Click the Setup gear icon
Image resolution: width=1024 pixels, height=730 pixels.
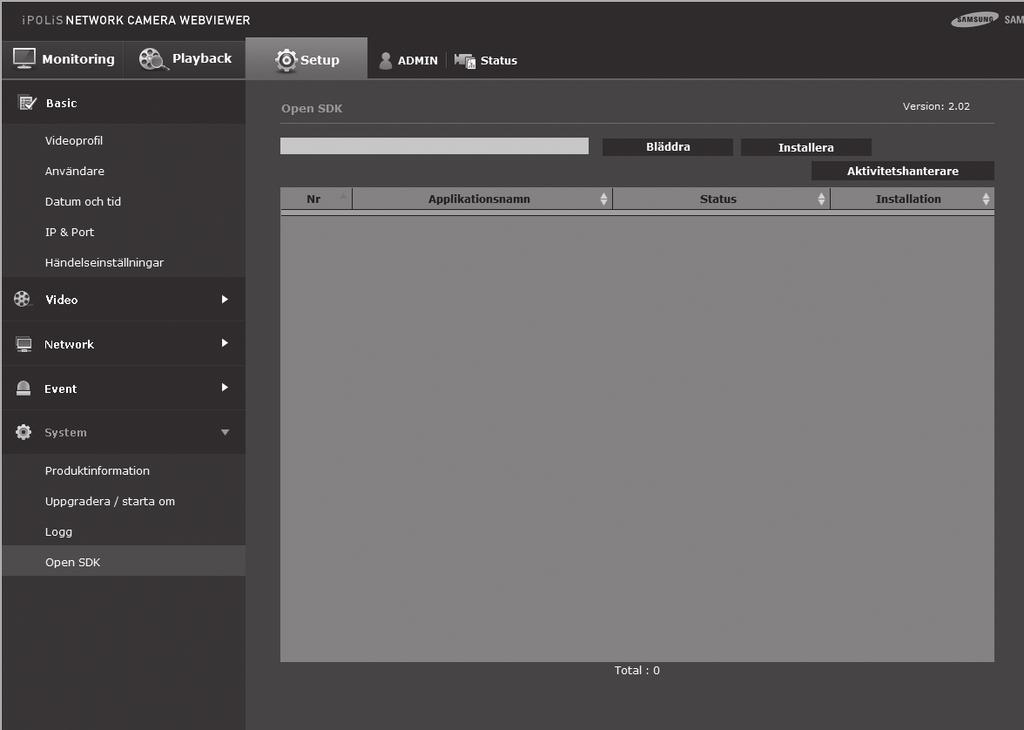tap(286, 60)
